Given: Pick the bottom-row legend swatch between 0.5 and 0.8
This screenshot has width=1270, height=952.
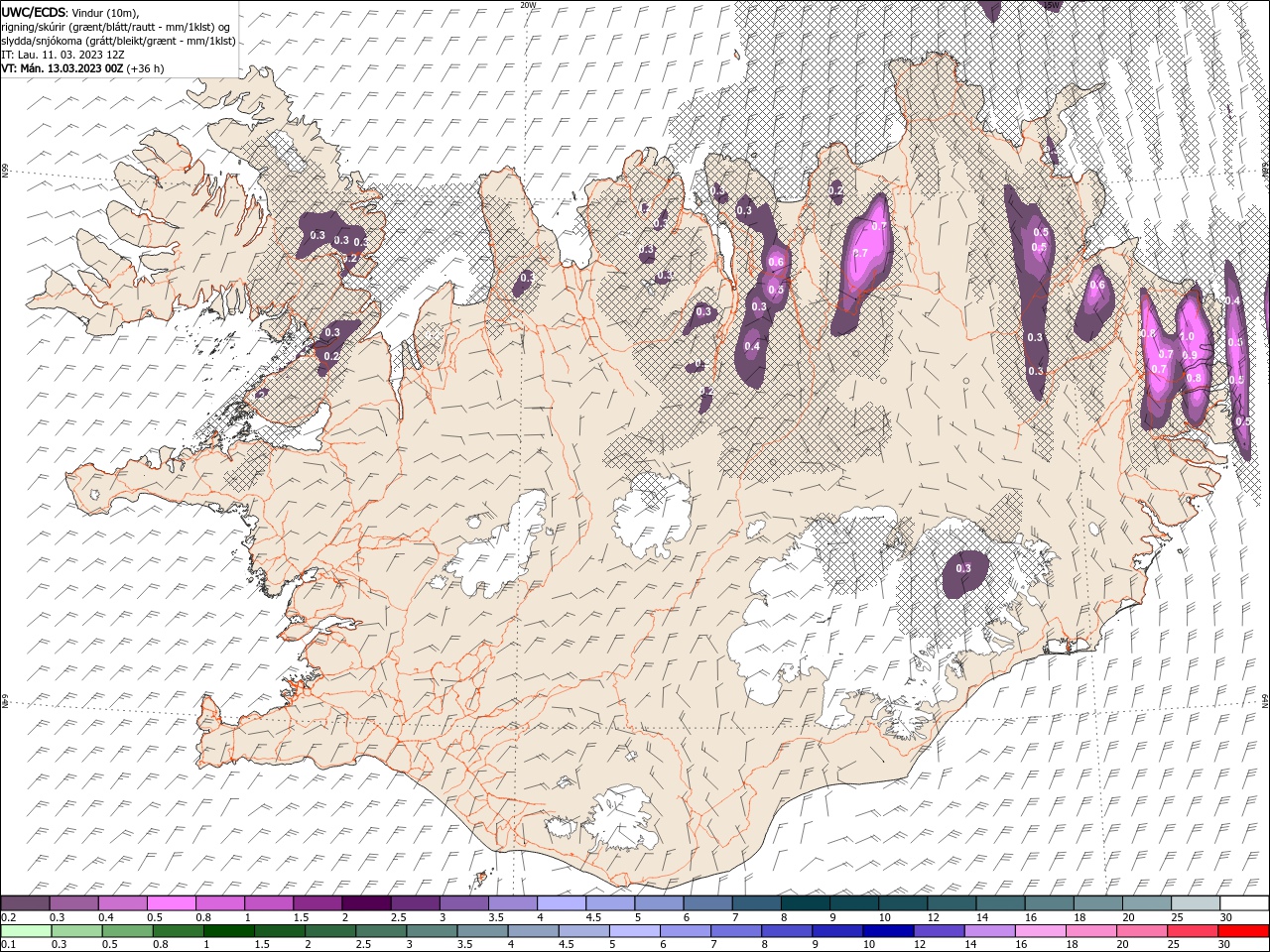Looking at the screenshot, I should [x=127, y=931].
